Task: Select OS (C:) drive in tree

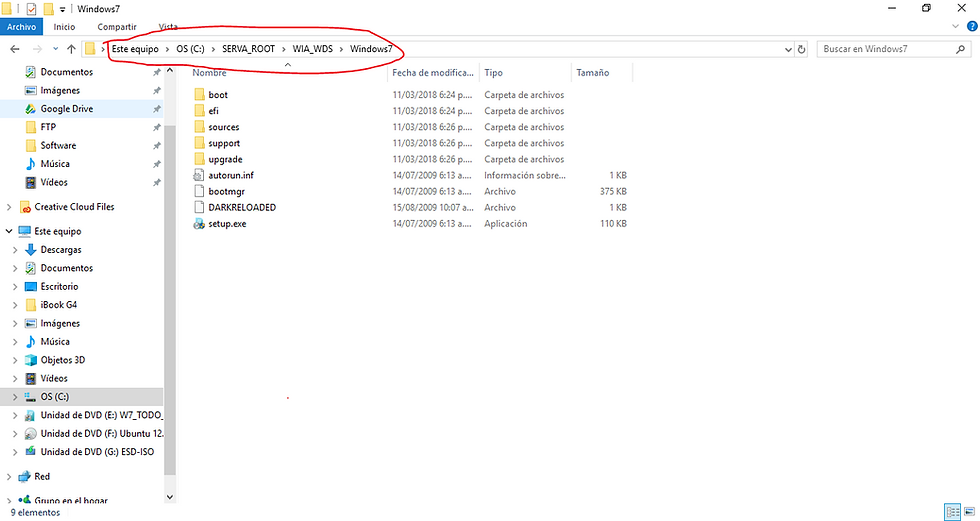Action: click(54, 397)
